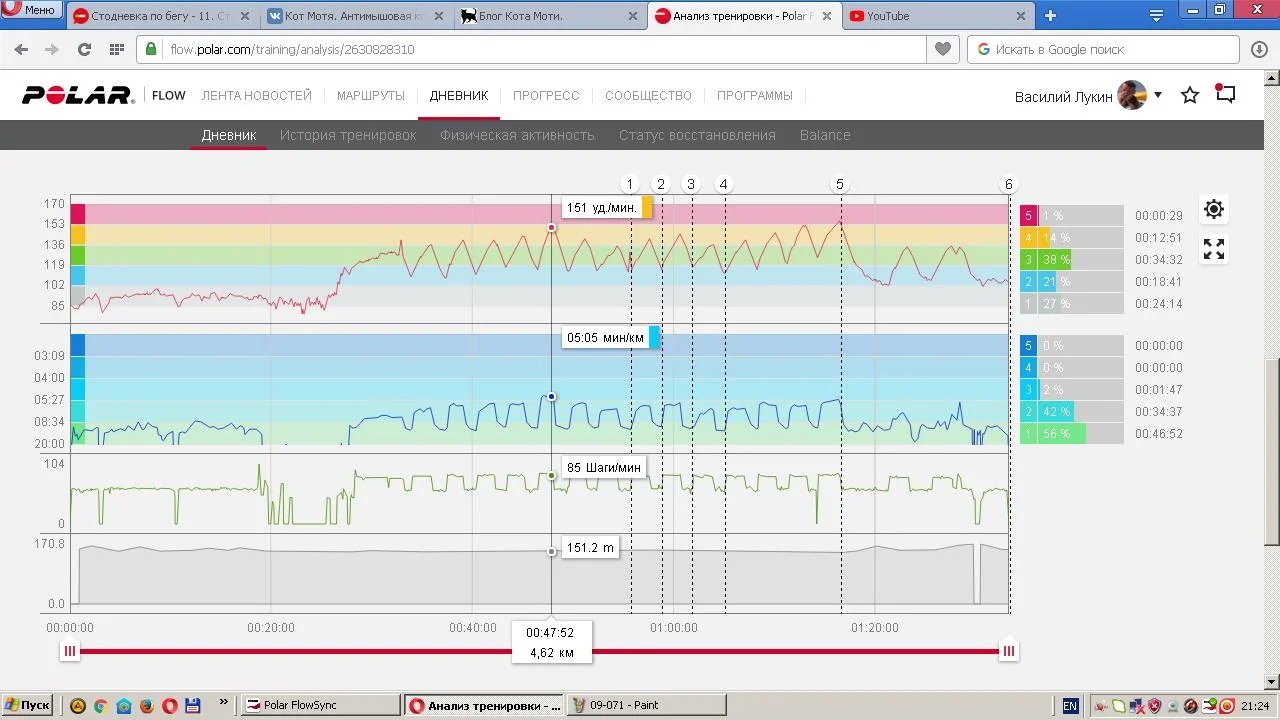Expand the charts to fullscreen view
This screenshot has width=1280, height=720.
[1213, 250]
